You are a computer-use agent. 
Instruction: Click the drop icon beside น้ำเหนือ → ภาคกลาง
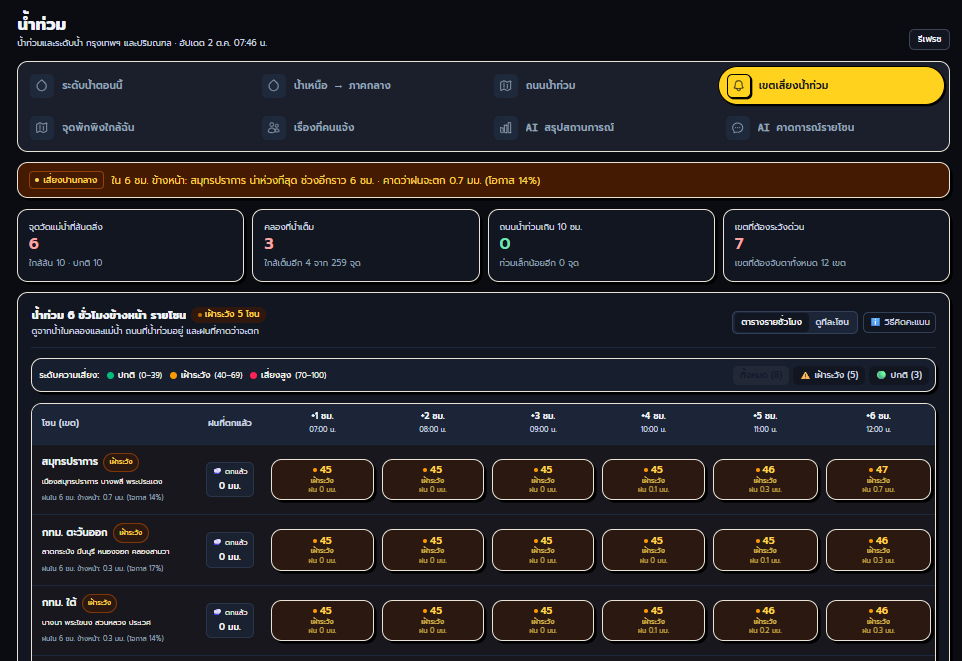(x=274, y=85)
